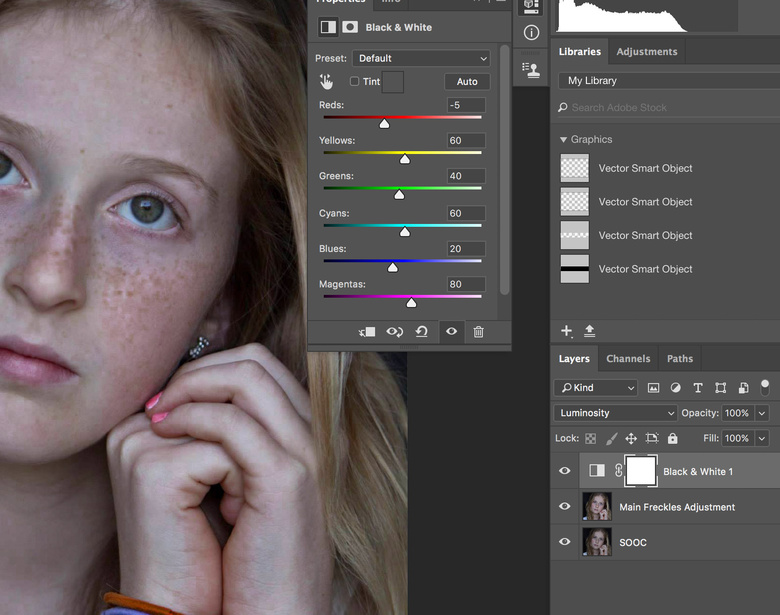Image resolution: width=780 pixels, height=615 pixels.
Task: Hide the SOOC layer
Action: 565,541
